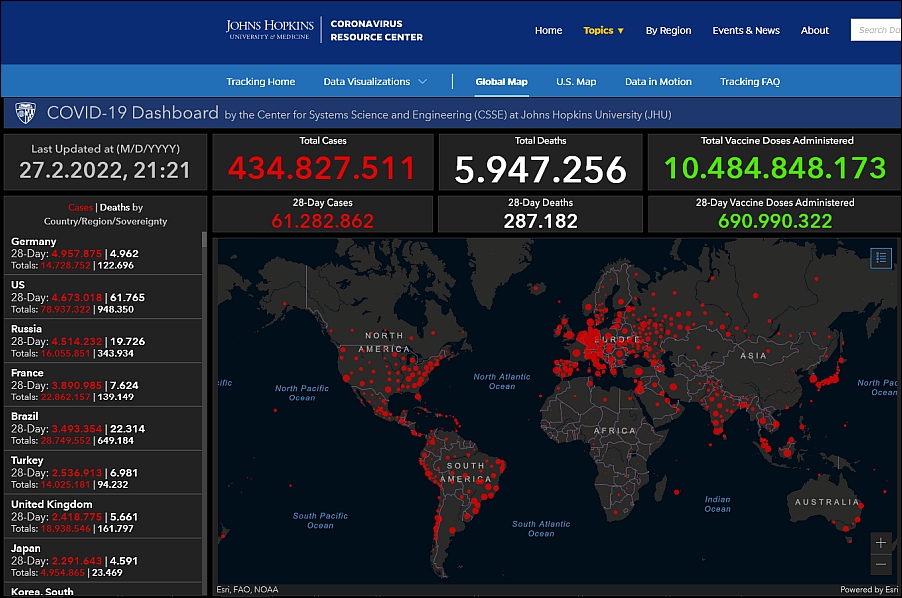Click the 28-Day Cases value 61.282.862
Screen dimensions: 902x598
pyautogui.click(x=322, y=221)
